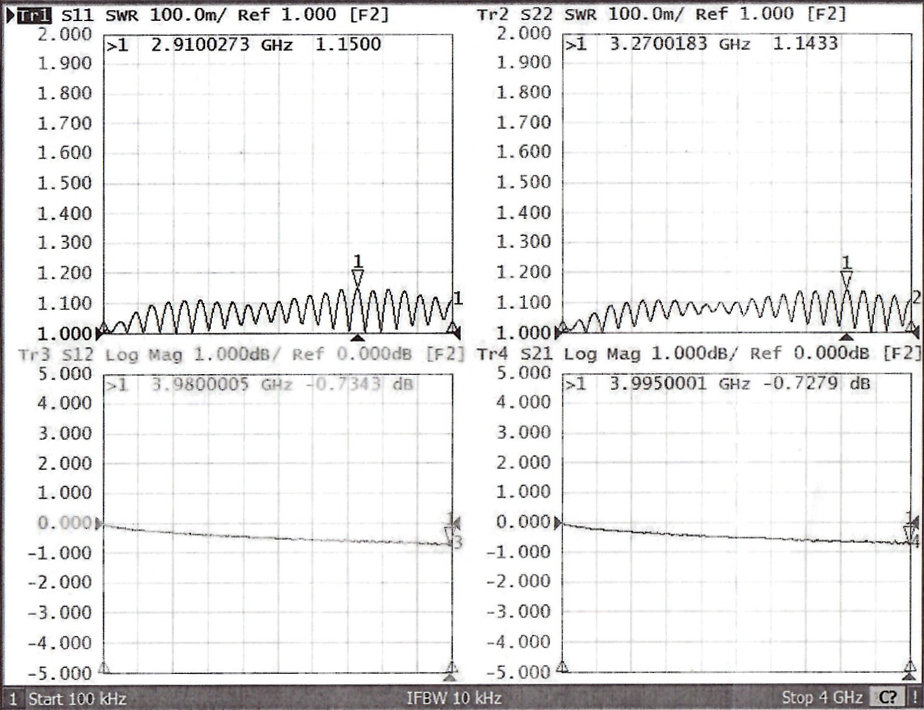Click the exclamation warning icon in status bar
The width and height of the screenshot is (924, 710).
click(x=913, y=698)
